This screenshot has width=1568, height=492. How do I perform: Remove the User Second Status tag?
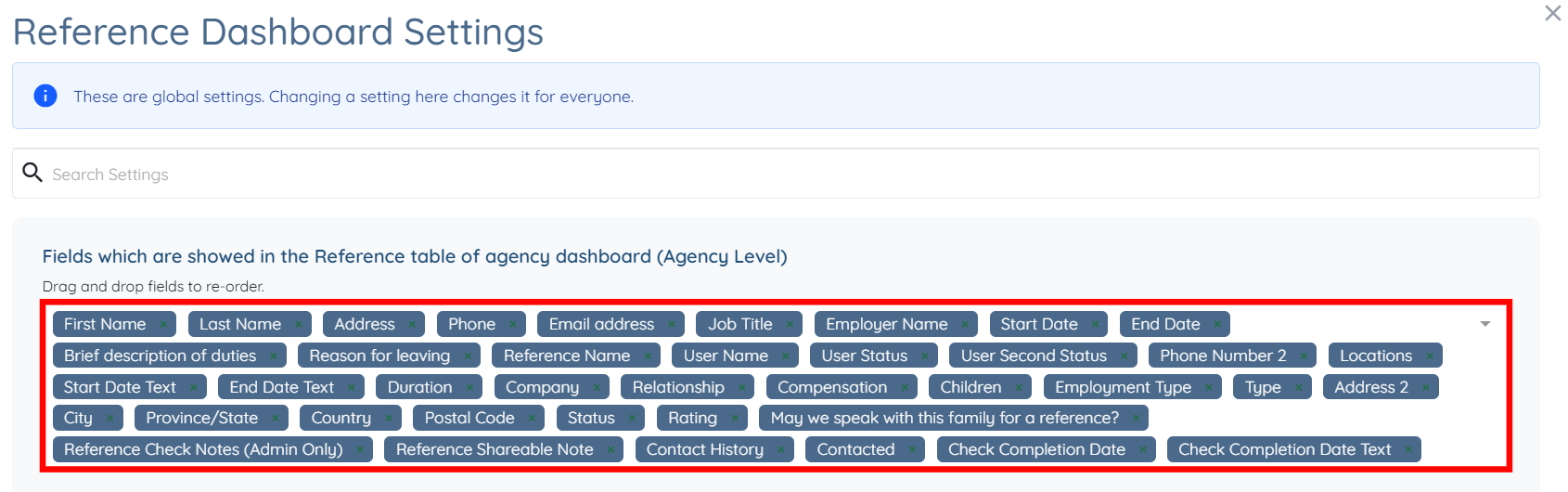click(x=1125, y=356)
